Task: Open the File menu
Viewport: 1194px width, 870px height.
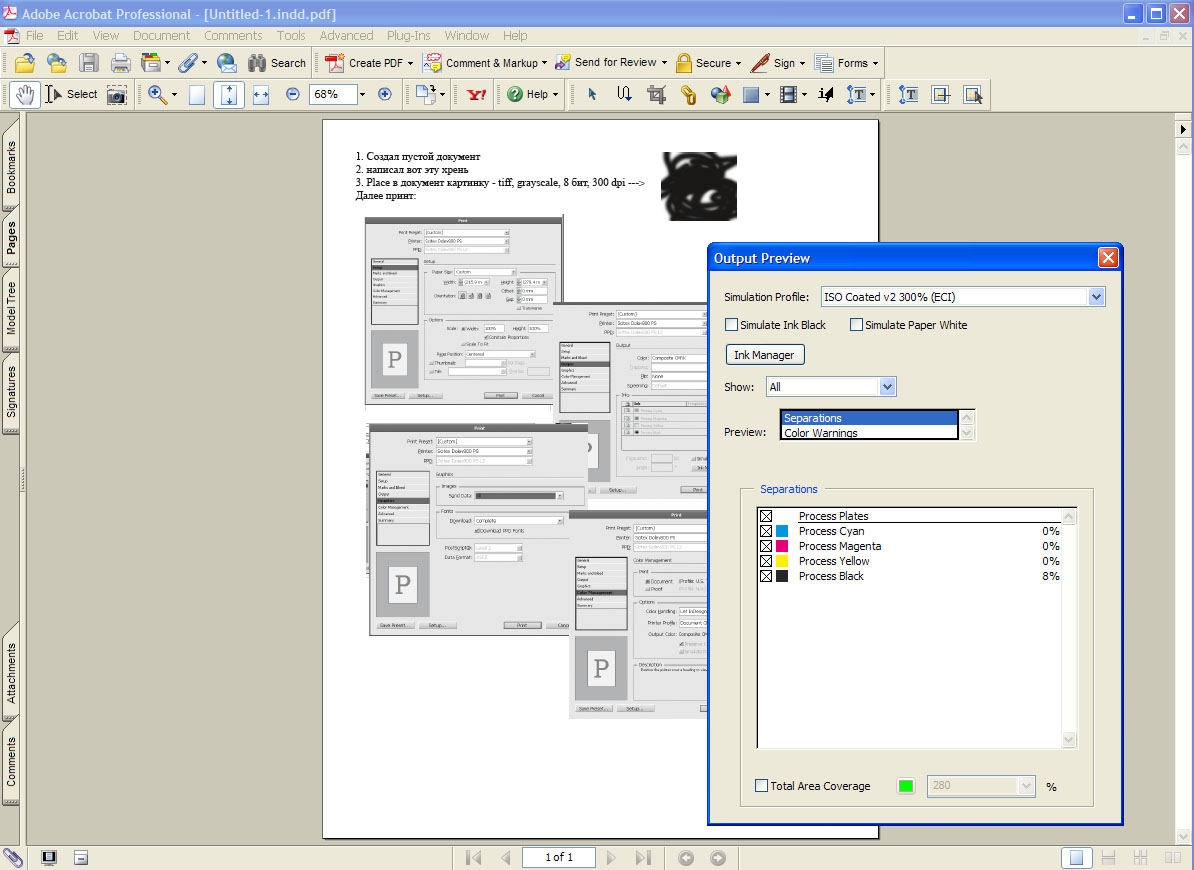Action: click(34, 36)
